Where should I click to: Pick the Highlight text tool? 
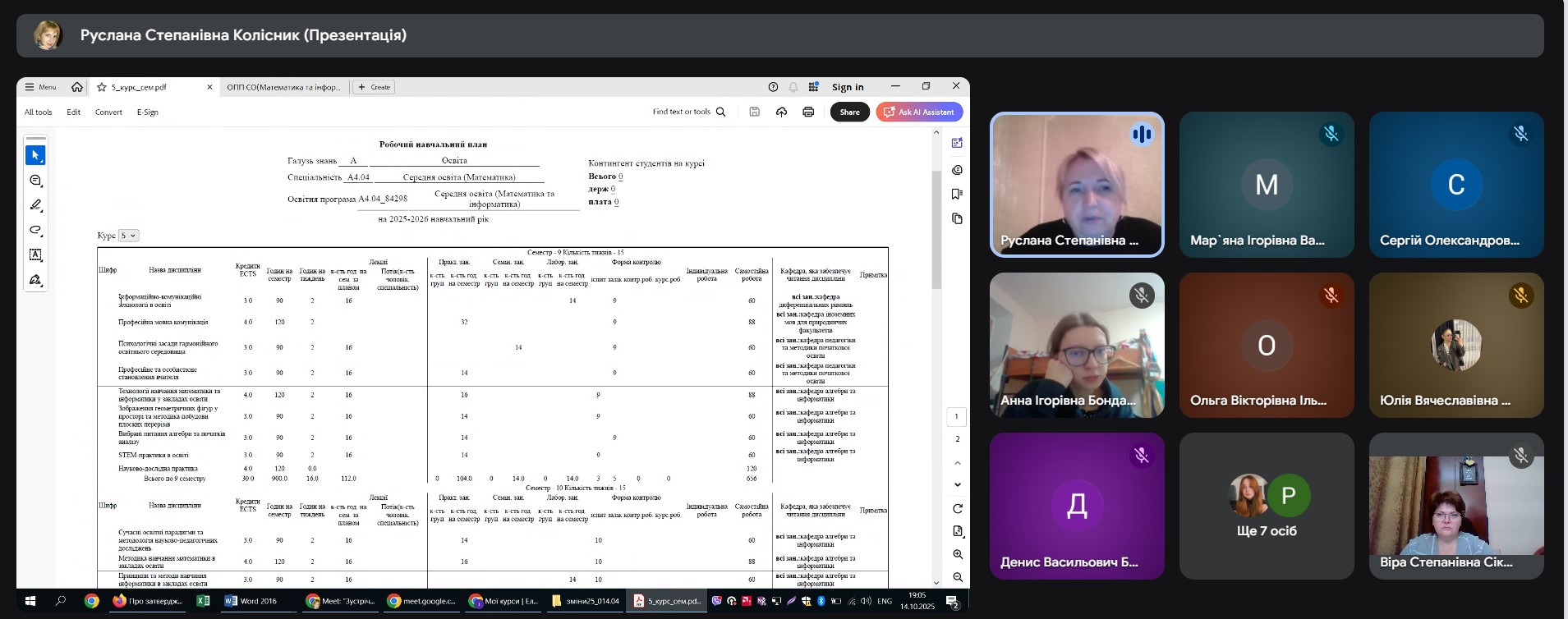pyautogui.click(x=35, y=205)
